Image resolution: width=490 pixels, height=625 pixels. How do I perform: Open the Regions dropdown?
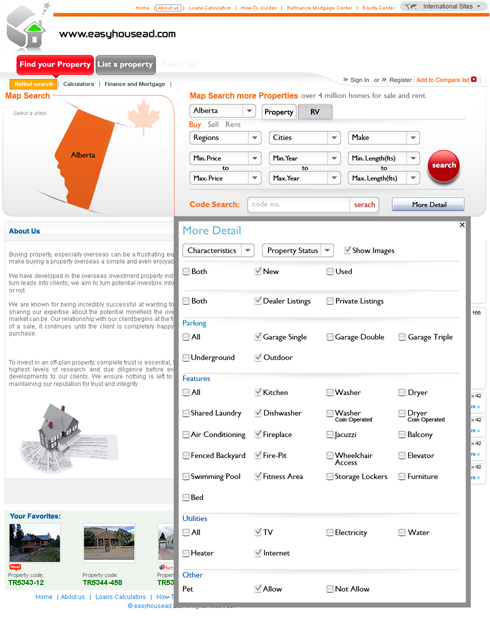click(x=225, y=138)
